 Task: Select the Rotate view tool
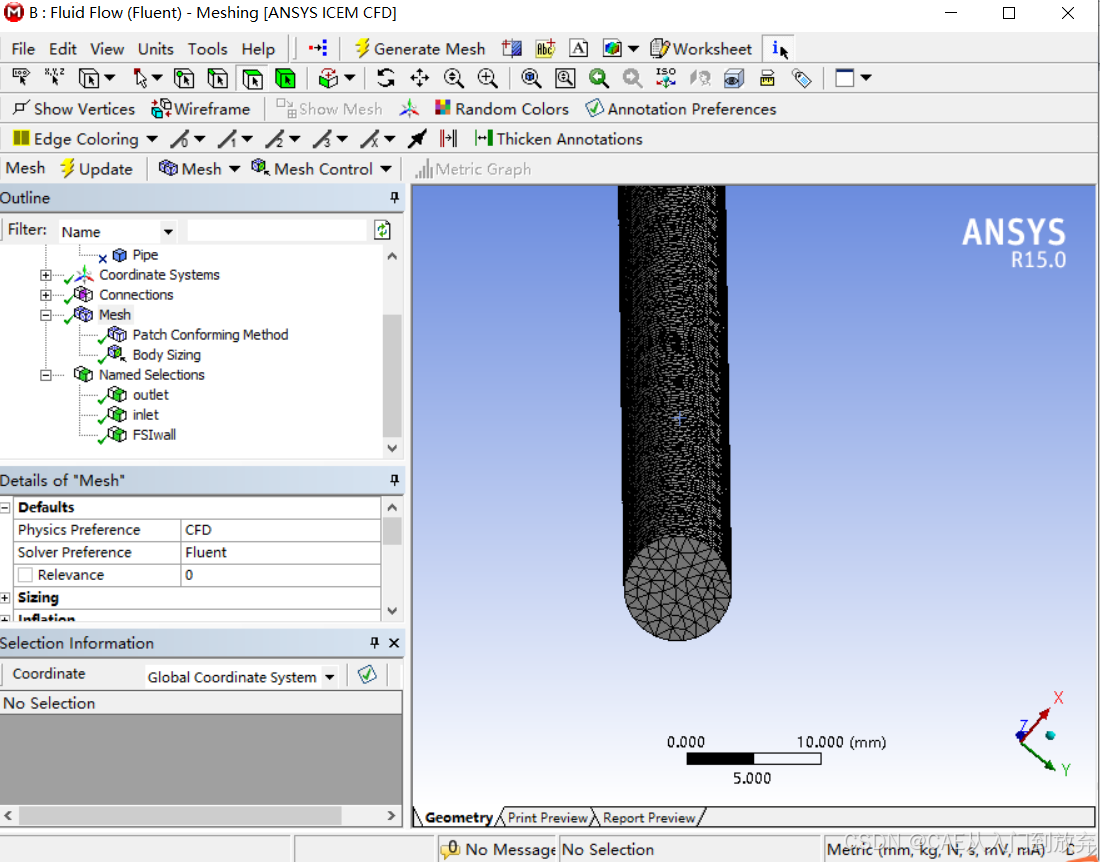pos(385,78)
